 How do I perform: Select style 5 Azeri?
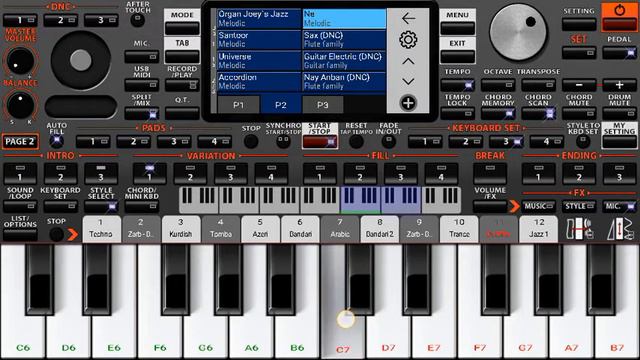(x=260, y=229)
